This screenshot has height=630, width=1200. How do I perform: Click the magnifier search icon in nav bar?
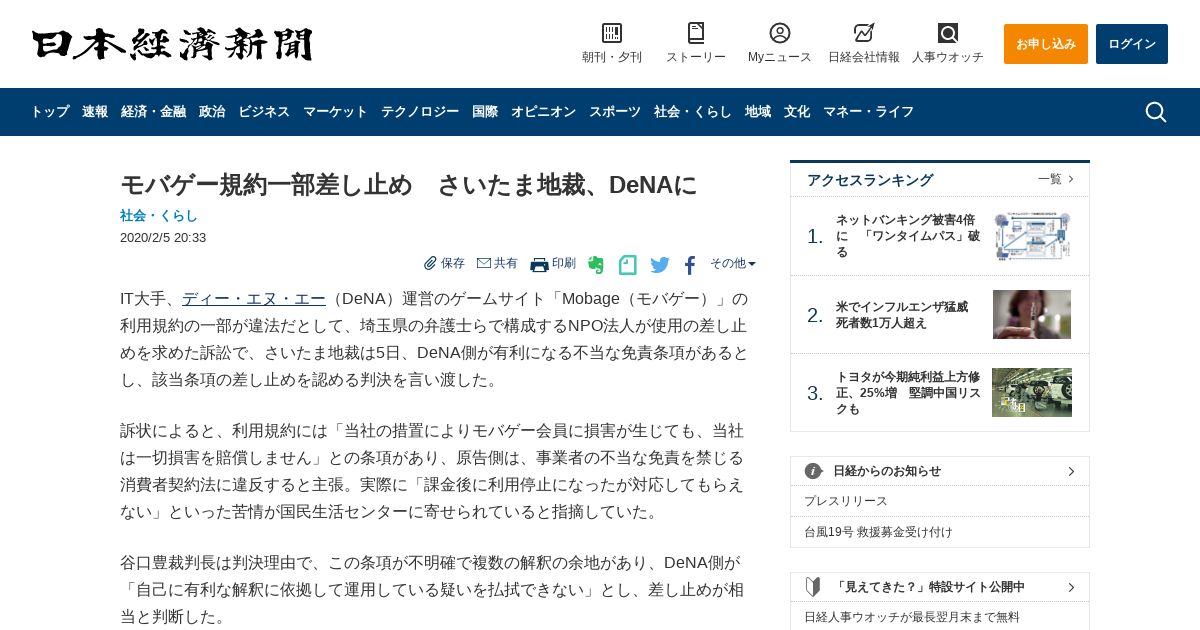(1156, 112)
